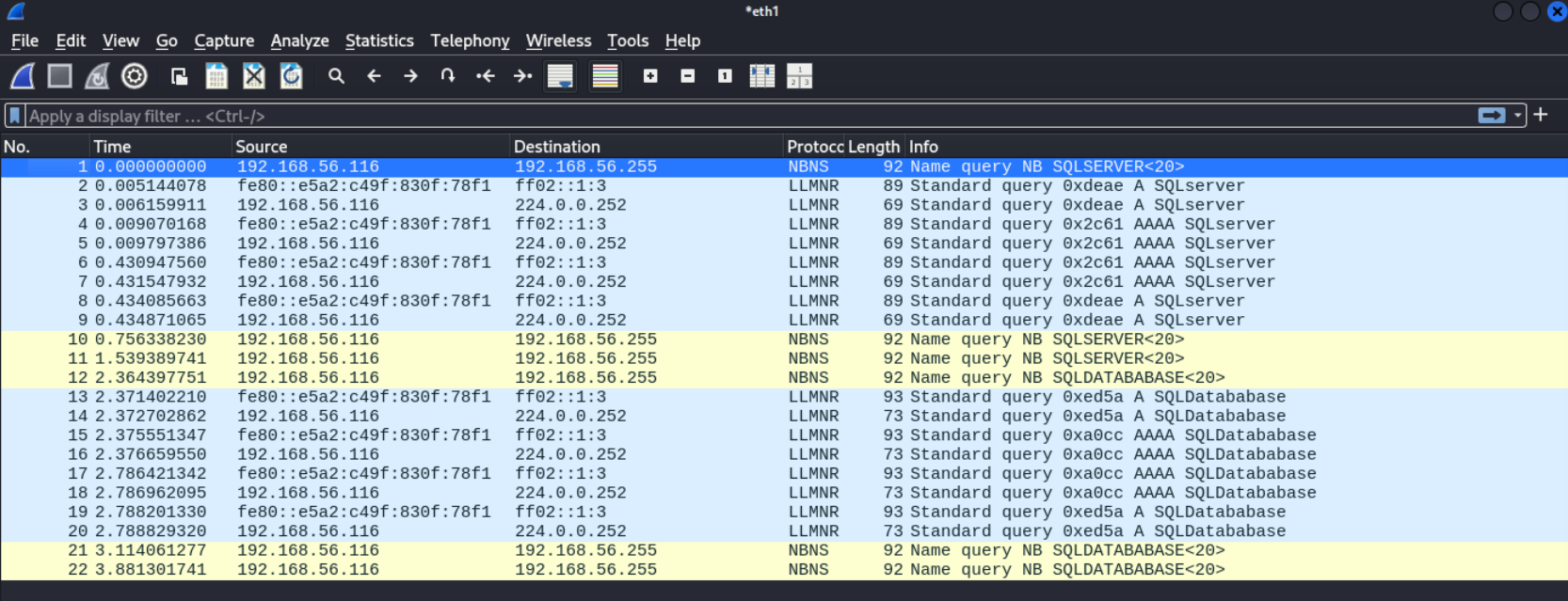Go to specified packet icon
Viewport: 1568px width, 601px height.
(448, 76)
